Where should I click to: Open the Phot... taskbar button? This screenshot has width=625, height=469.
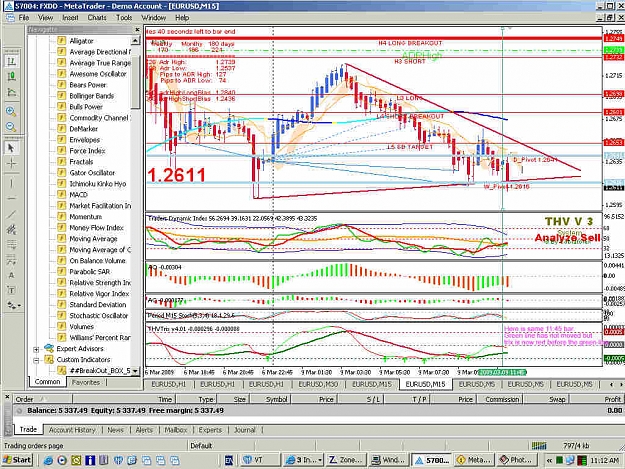point(515,460)
